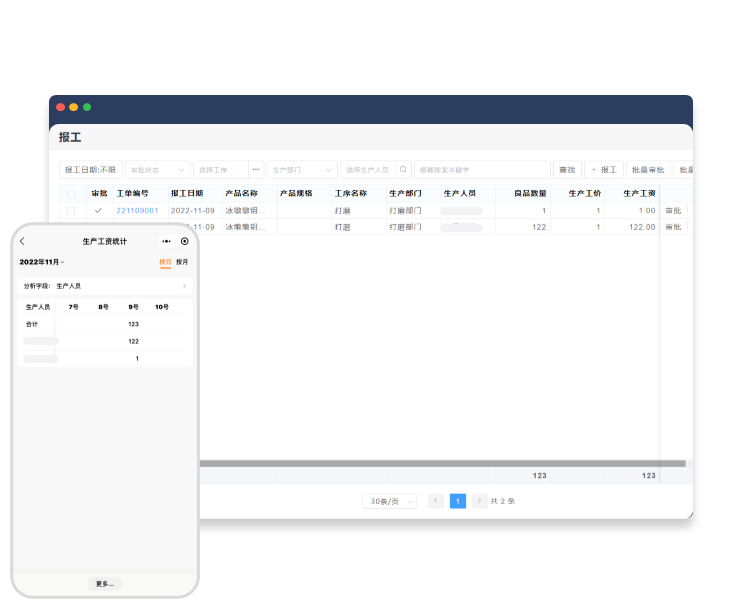Tap the circular target icon in phone capsule
Screen dimensions: 756x614
coord(185,241)
